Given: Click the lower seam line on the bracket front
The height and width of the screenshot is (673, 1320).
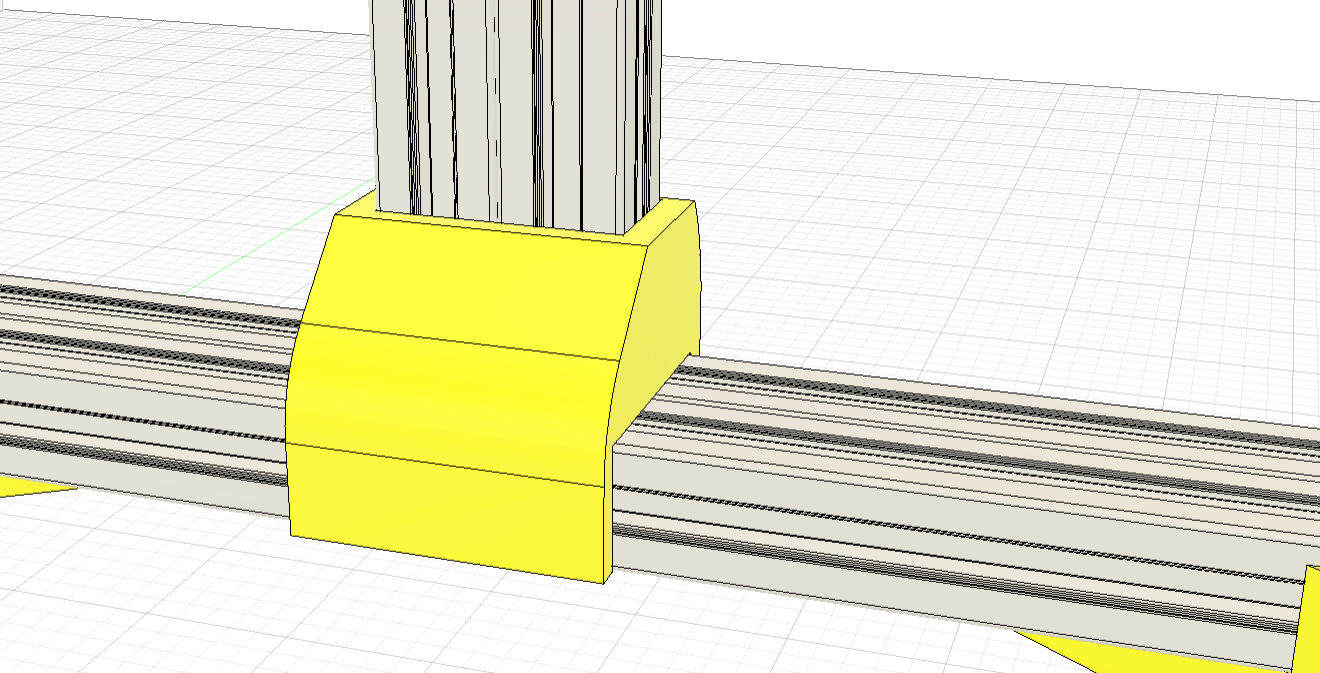Looking at the screenshot, I should [450, 465].
